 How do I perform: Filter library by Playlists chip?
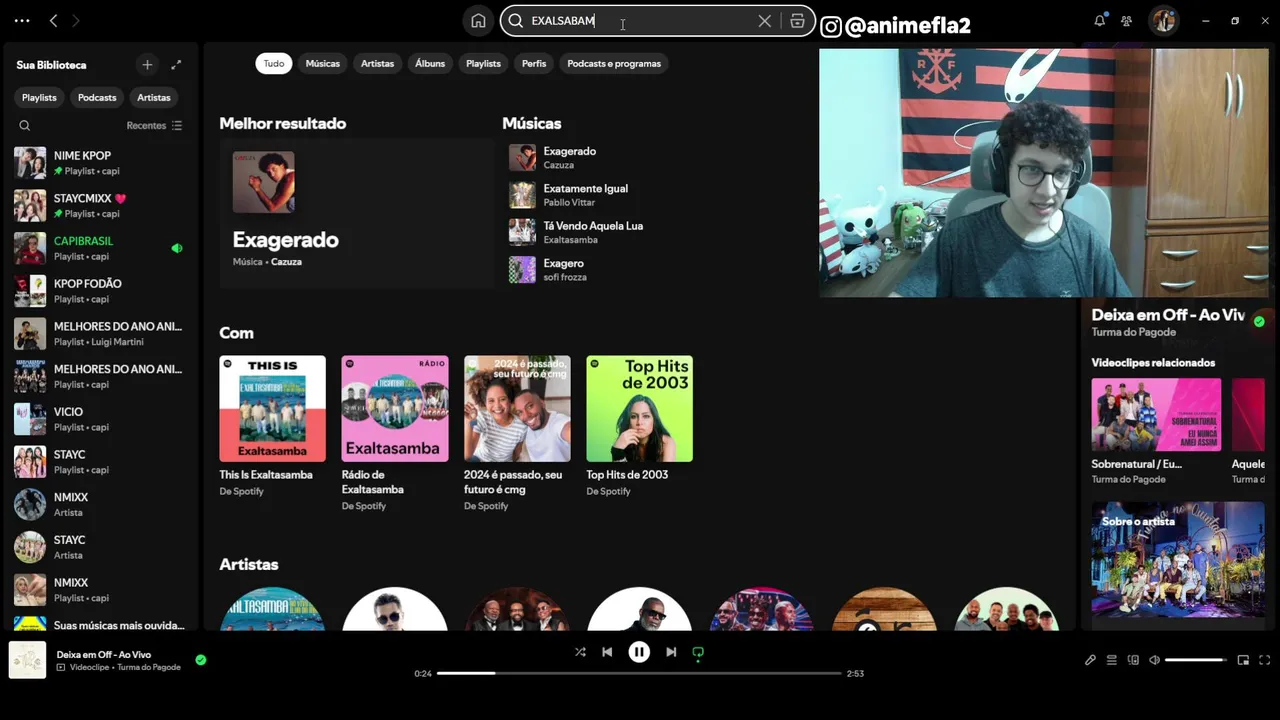[39, 97]
